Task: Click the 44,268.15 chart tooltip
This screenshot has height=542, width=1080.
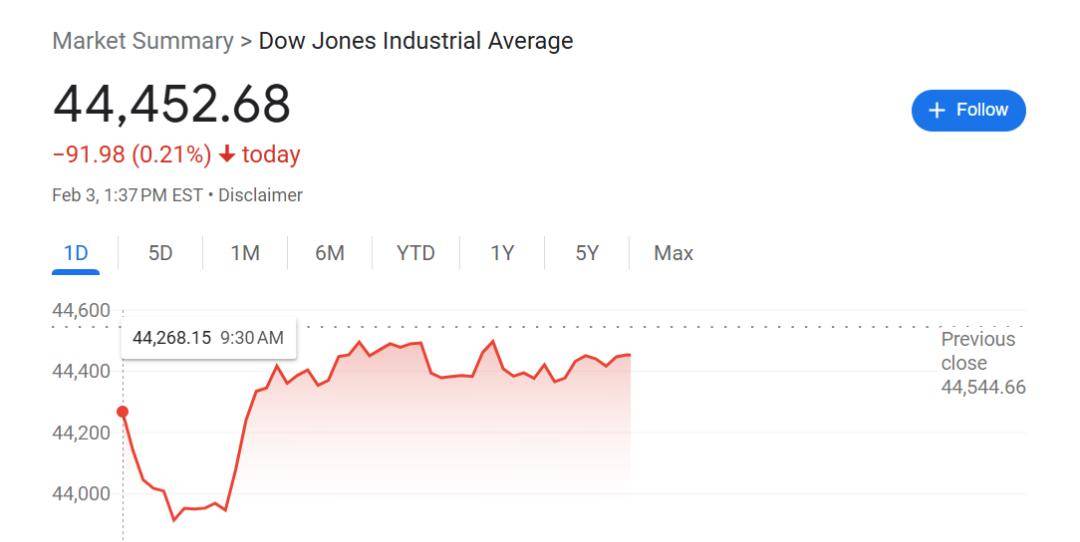Action: pos(208,338)
